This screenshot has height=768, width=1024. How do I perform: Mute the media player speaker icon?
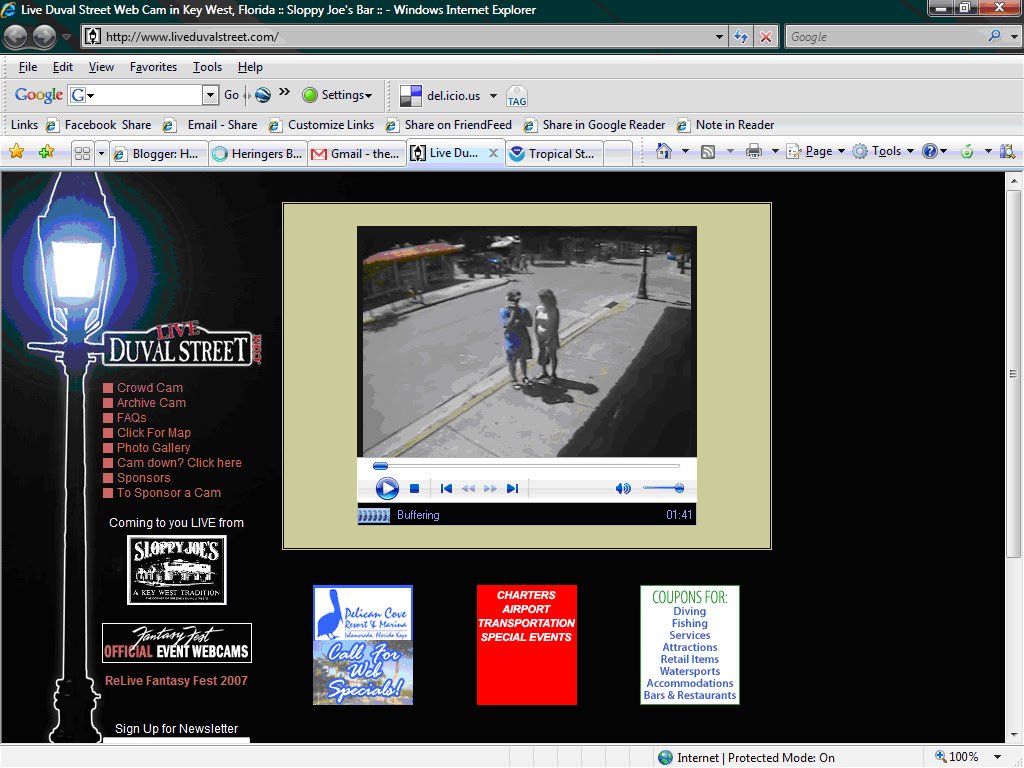coord(622,488)
